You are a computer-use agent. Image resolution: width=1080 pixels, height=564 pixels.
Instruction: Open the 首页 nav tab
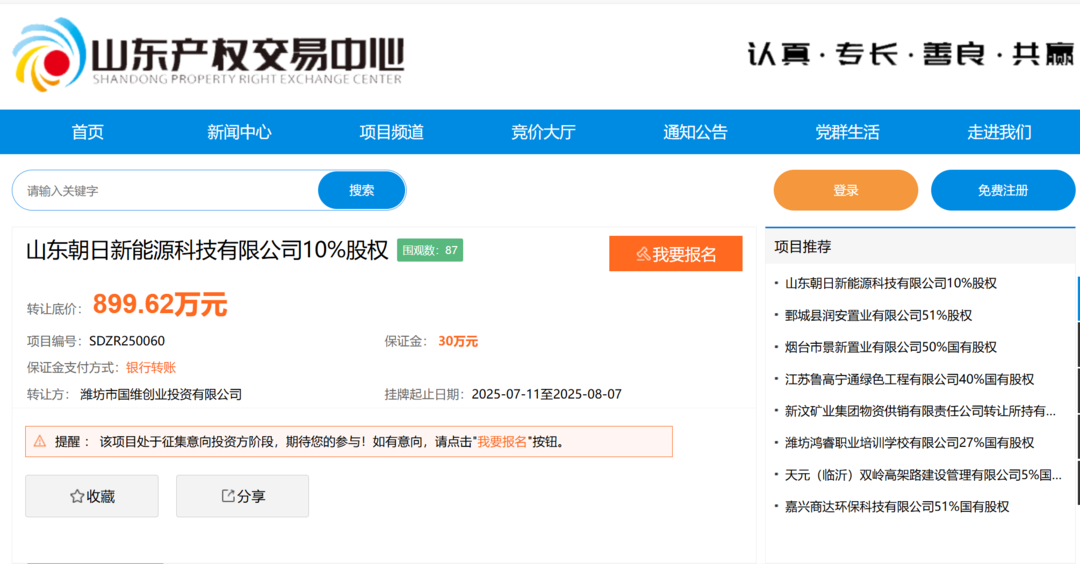[87, 132]
